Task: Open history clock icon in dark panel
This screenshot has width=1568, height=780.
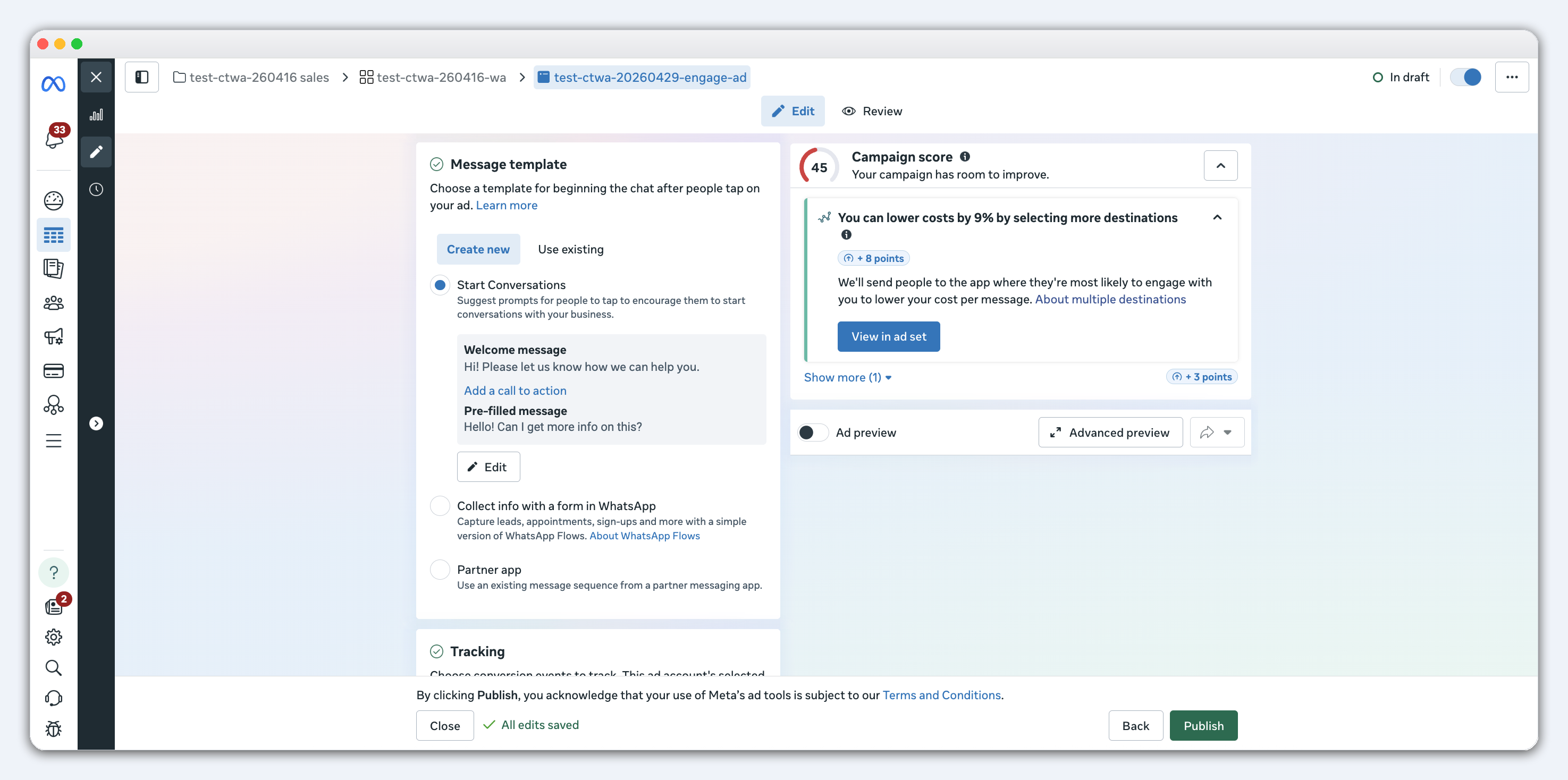Action: click(x=96, y=189)
